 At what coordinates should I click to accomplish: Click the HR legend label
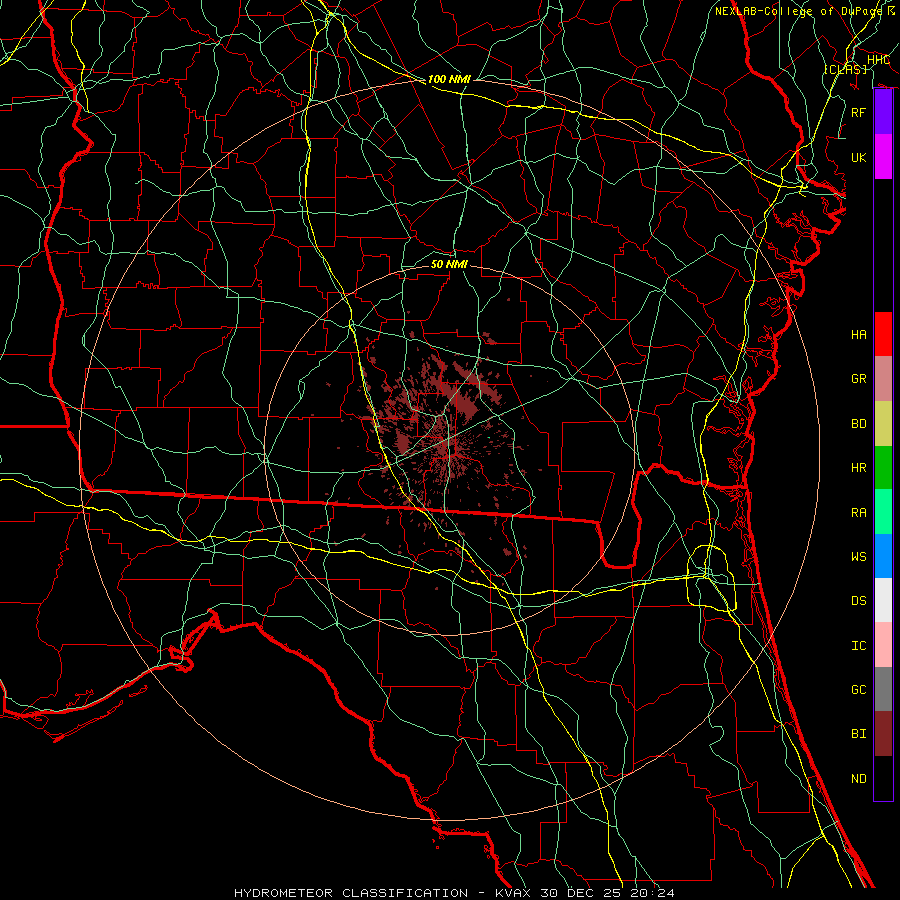pyautogui.click(x=858, y=468)
